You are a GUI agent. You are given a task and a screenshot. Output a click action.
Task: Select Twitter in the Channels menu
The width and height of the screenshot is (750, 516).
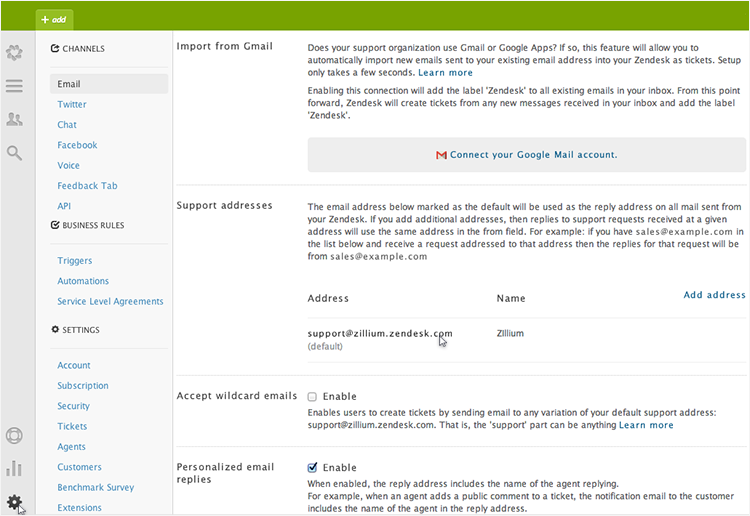coord(72,104)
